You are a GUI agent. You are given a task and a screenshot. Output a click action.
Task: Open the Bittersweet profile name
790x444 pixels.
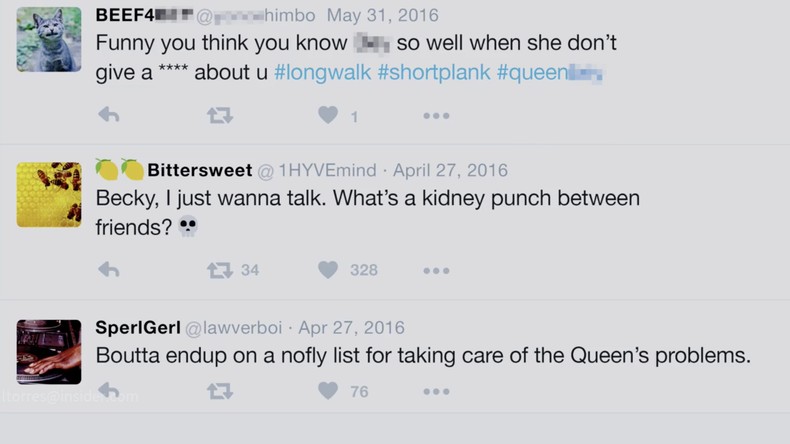[199, 170]
